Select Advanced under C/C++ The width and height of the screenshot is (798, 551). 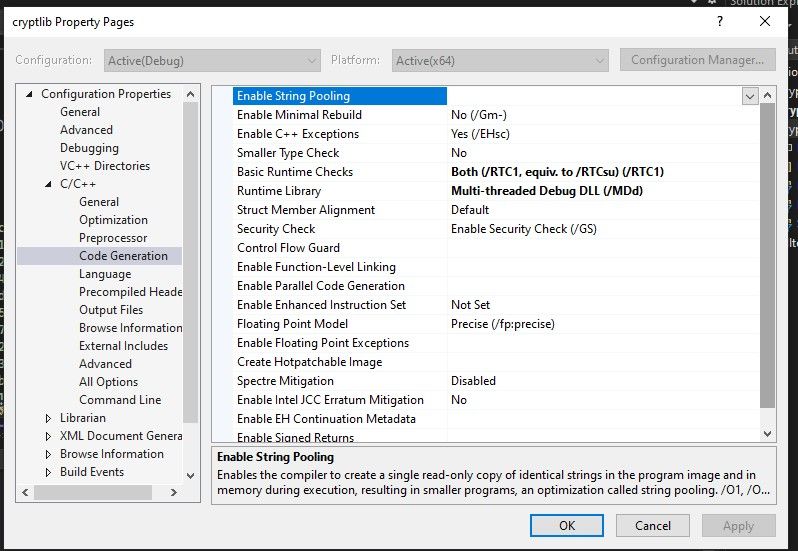(105, 364)
